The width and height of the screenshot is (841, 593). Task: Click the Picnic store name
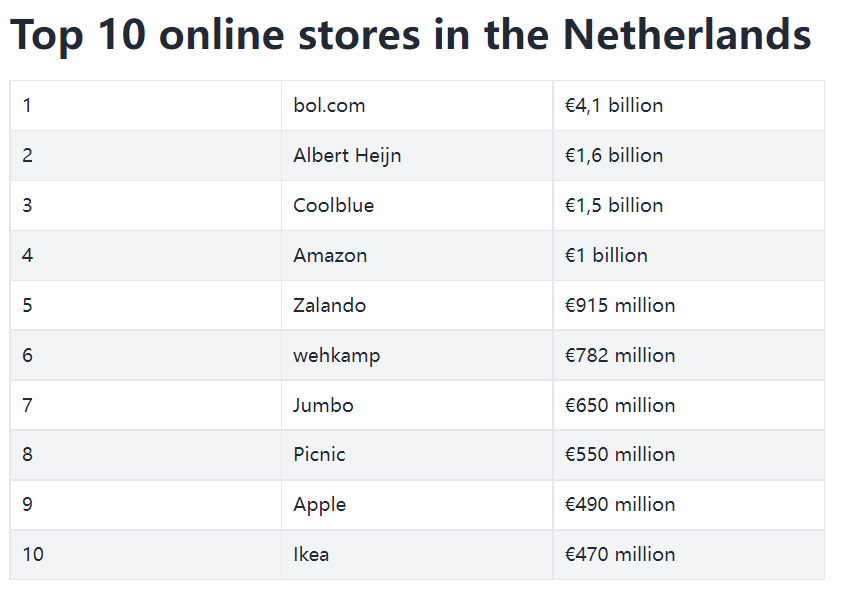[319, 455]
